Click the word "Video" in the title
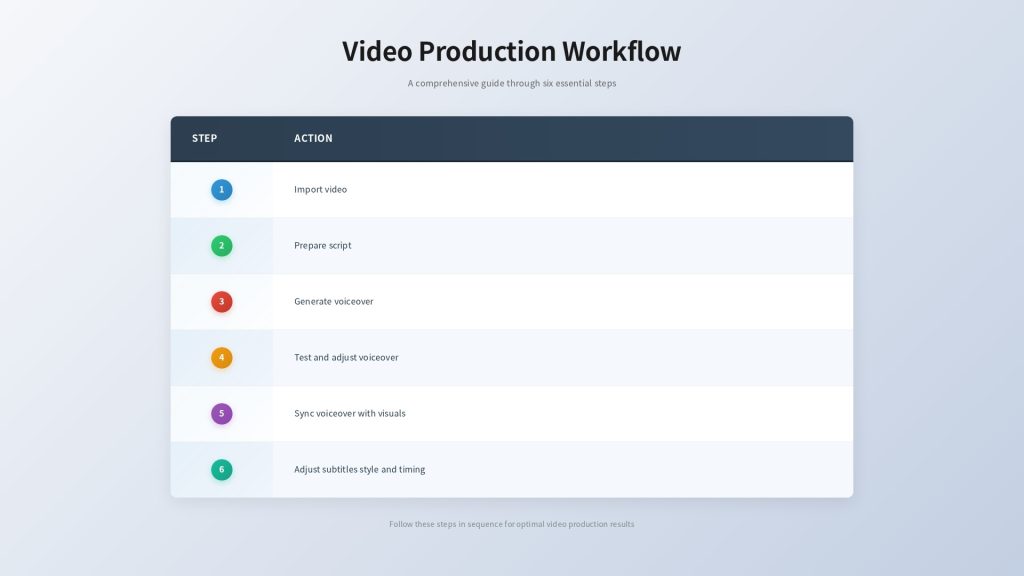 click(x=377, y=51)
